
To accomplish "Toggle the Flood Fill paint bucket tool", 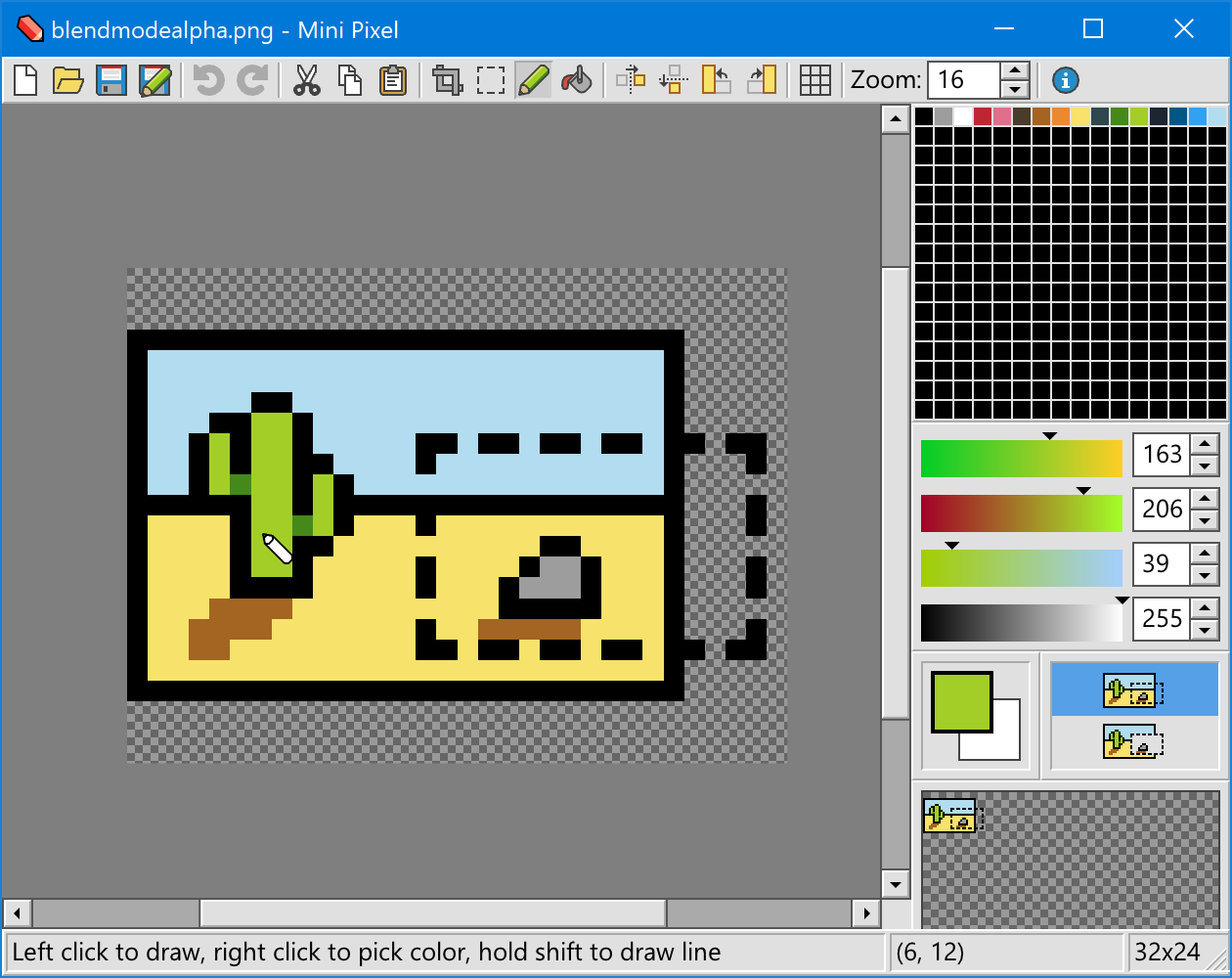I will click(x=577, y=80).
